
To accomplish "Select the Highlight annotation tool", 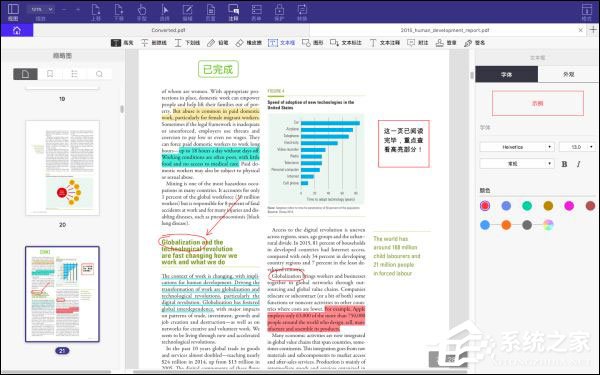I will tap(122, 43).
